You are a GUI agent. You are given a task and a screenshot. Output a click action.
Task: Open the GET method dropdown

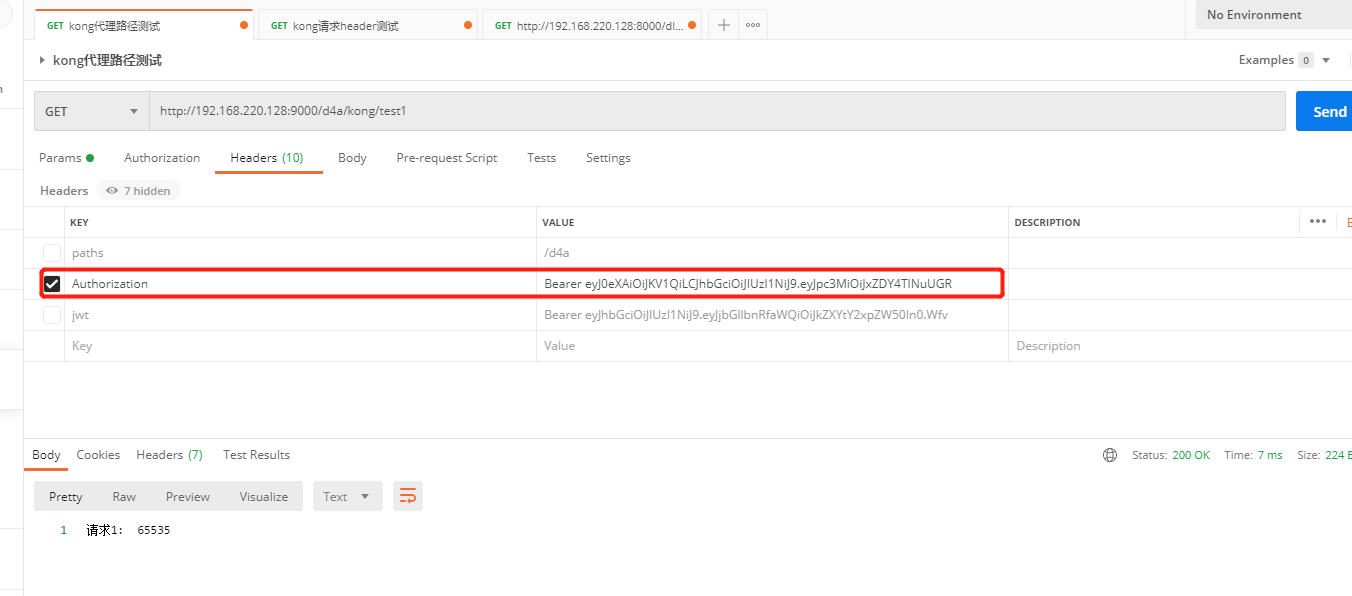click(x=91, y=111)
